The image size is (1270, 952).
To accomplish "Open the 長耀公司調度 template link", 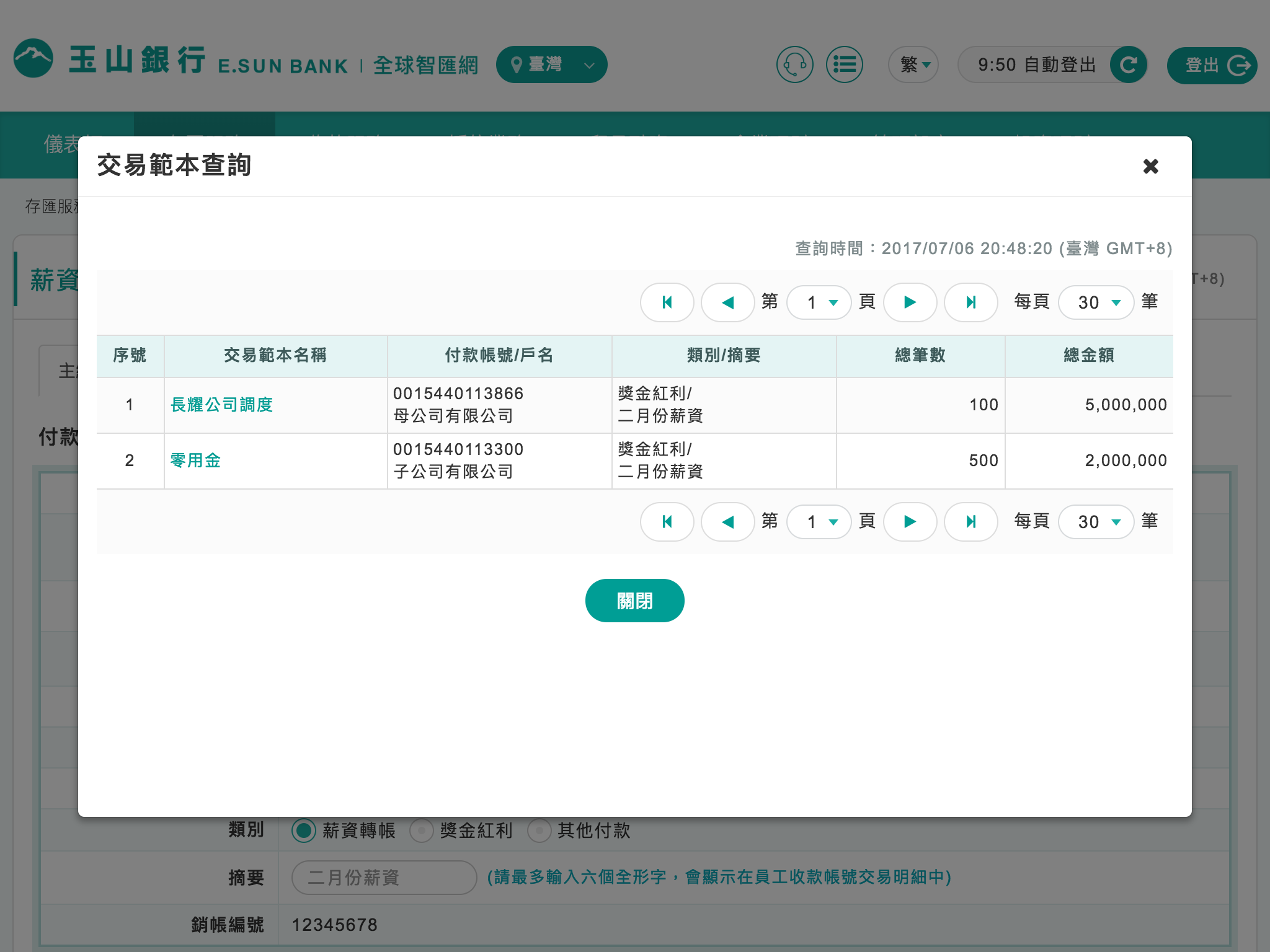I will point(221,405).
